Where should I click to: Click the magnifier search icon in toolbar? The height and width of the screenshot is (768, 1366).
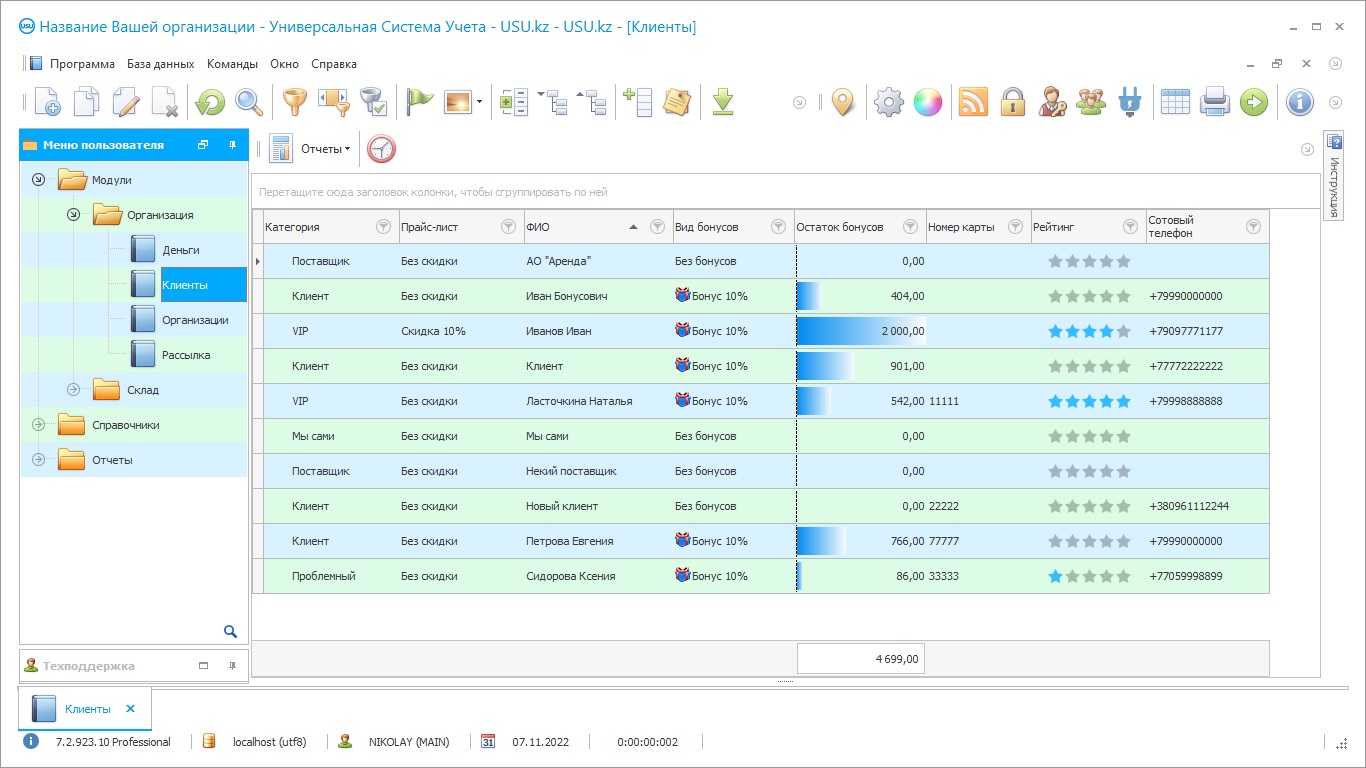coord(248,102)
